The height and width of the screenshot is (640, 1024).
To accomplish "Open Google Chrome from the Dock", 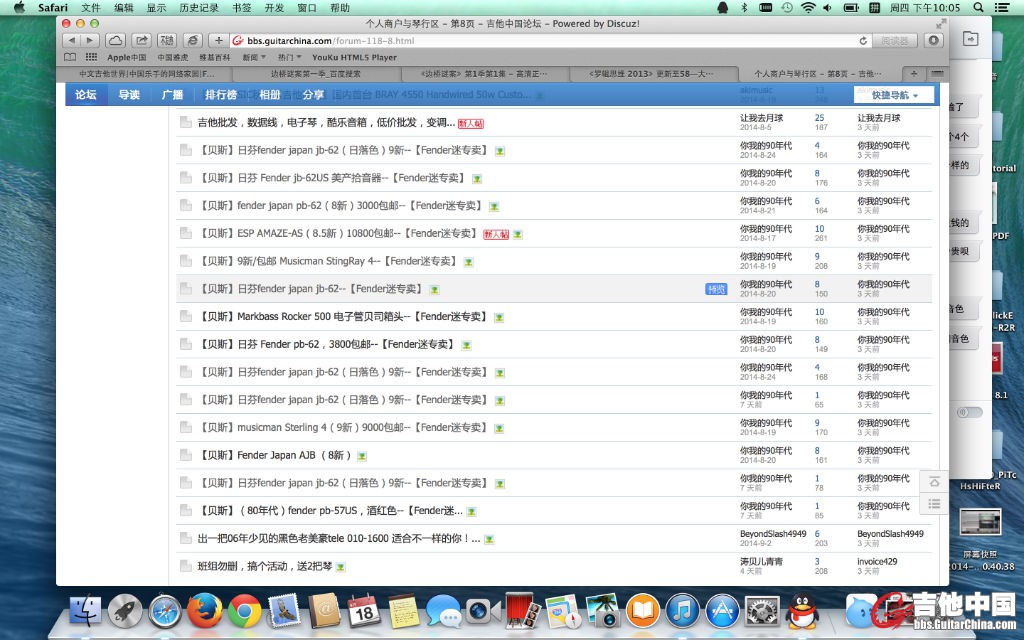I will tap(244, 610).
